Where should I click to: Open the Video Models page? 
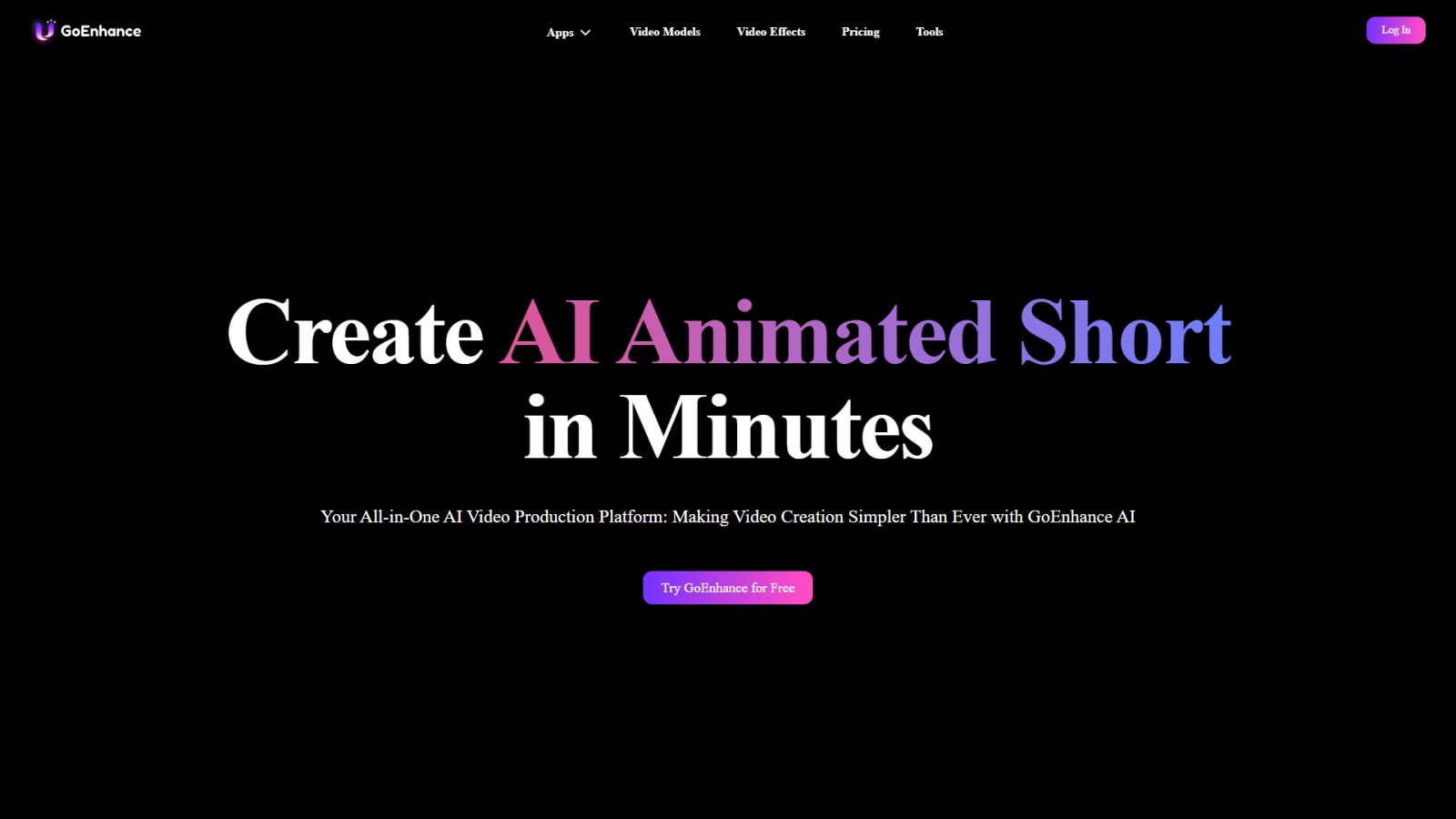point(665,32)
